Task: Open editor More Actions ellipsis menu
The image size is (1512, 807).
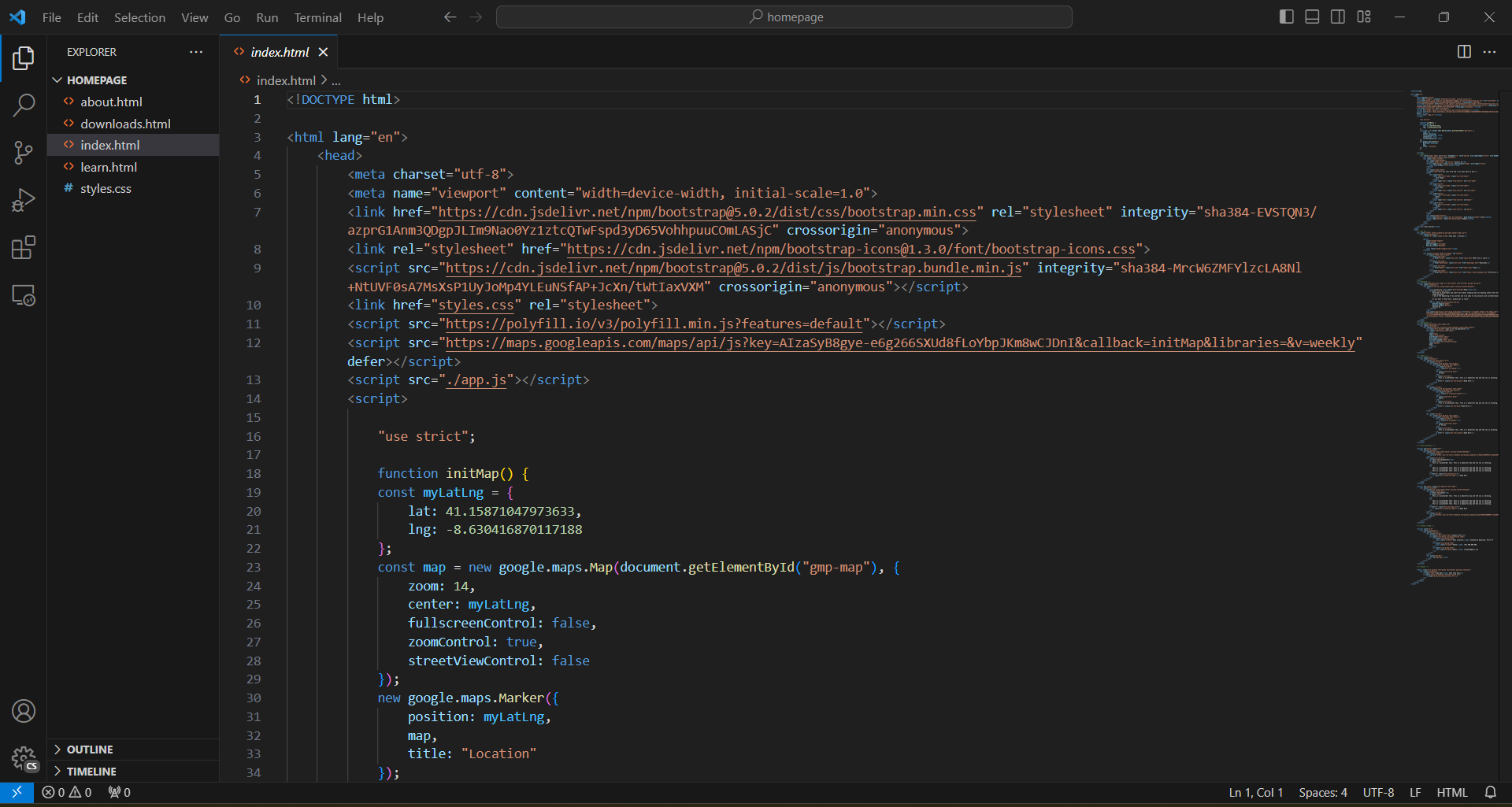Action: click(x=1489, y=52)
